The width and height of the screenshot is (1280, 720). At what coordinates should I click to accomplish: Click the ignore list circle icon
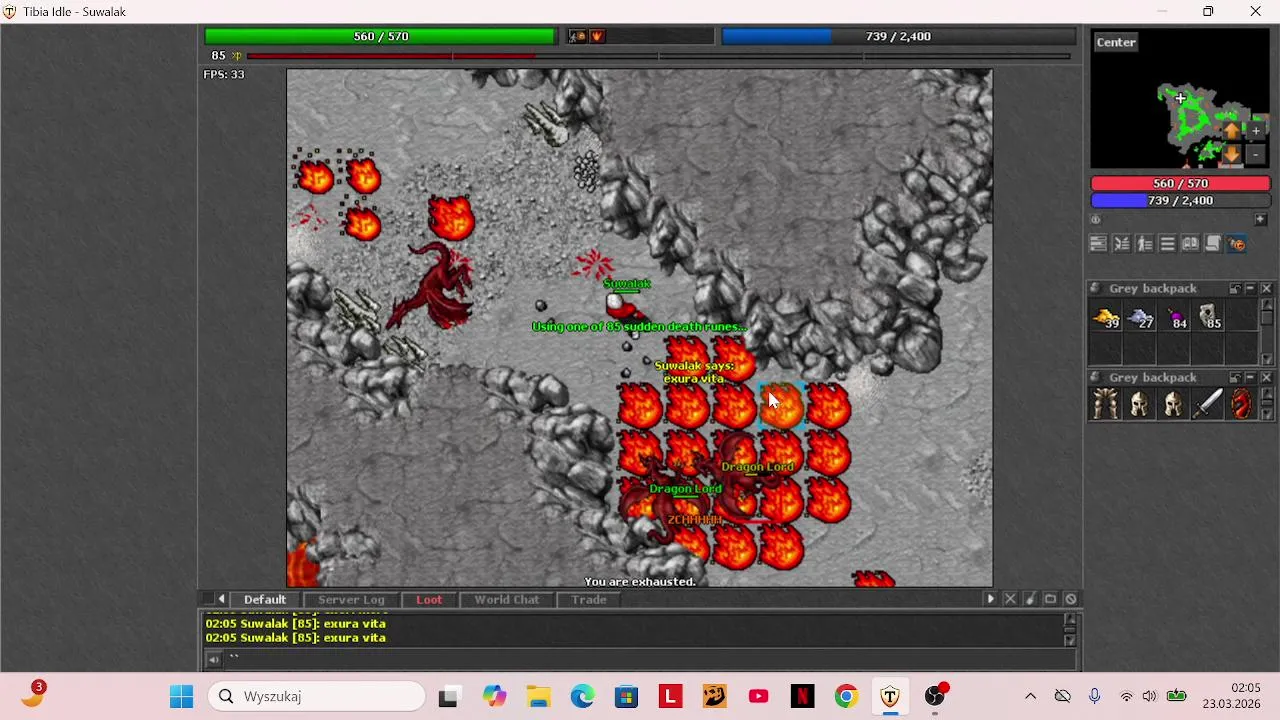point(1070,599)
